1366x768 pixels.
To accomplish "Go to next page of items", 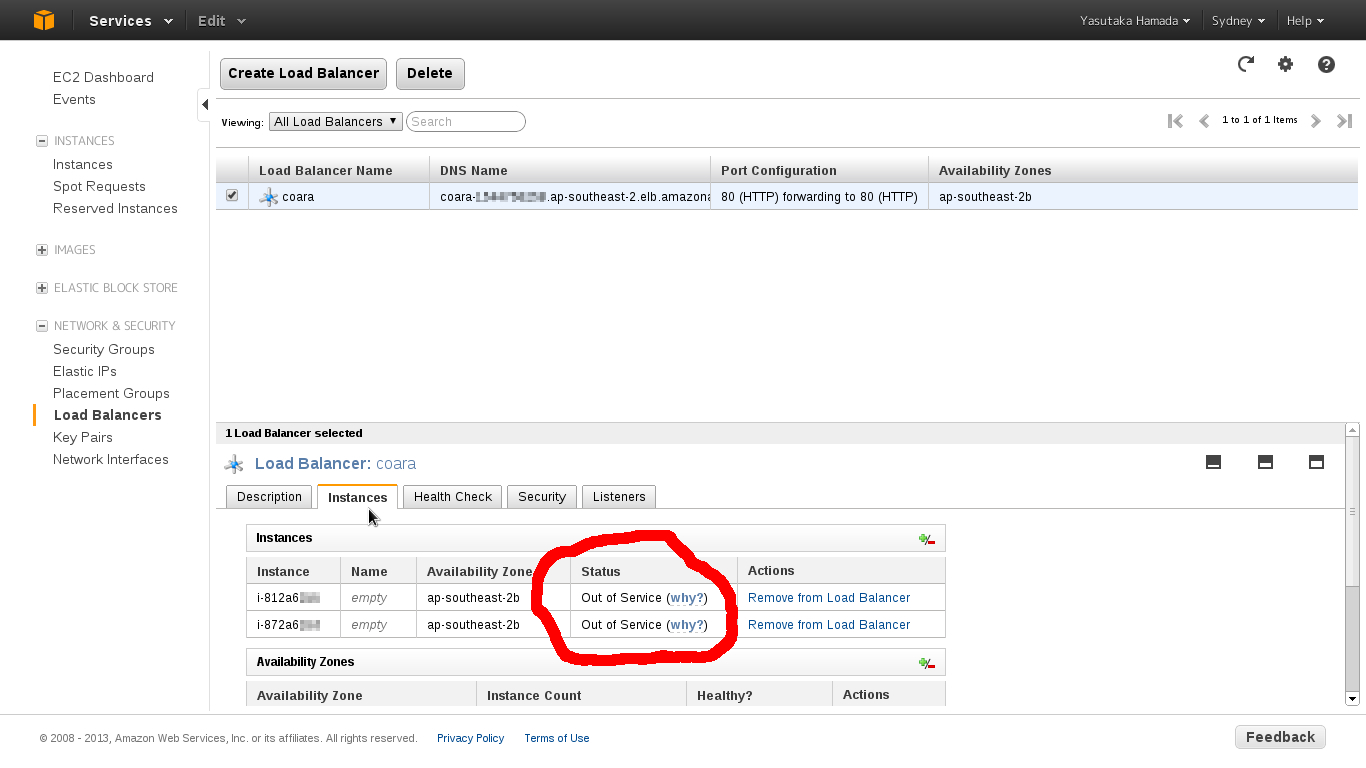I will (1316, 121).
